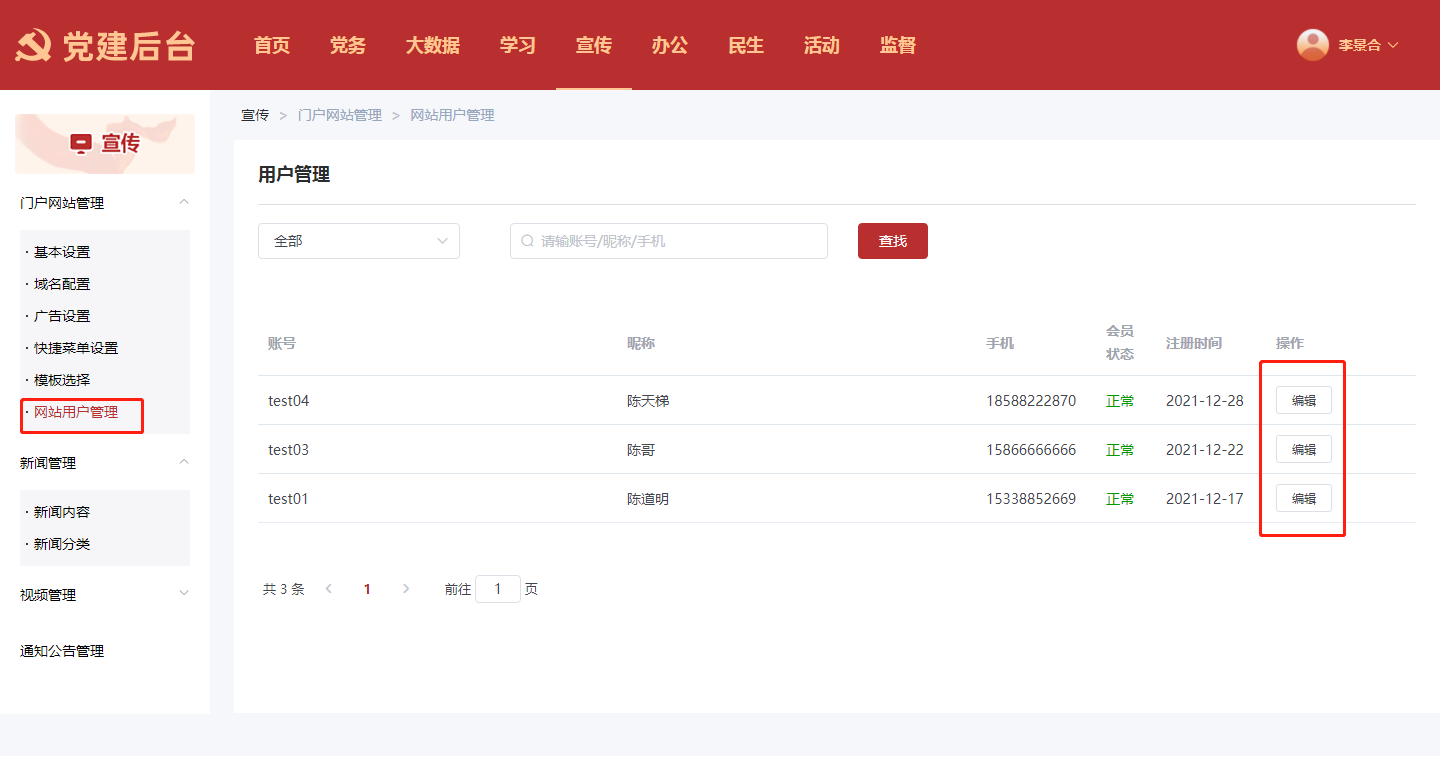
Task: Focus the account/nickname/phone search field
Action: pos(680,241)
